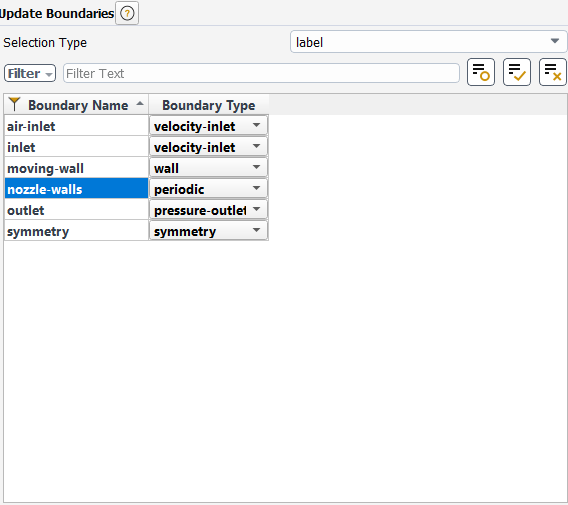Select the moving-wall boundary row
The image size is (568, 505).
(x=76, y=168)
